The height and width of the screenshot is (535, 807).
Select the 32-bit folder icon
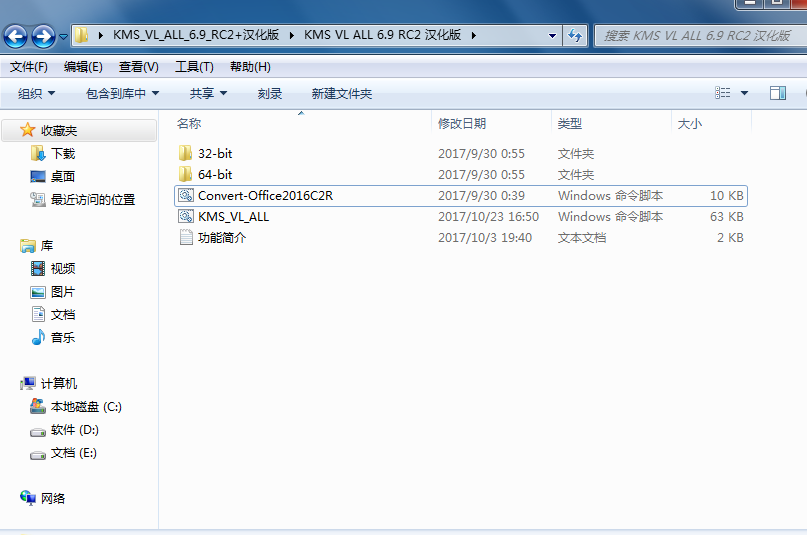pyautogui.click(x=185, y=153)
